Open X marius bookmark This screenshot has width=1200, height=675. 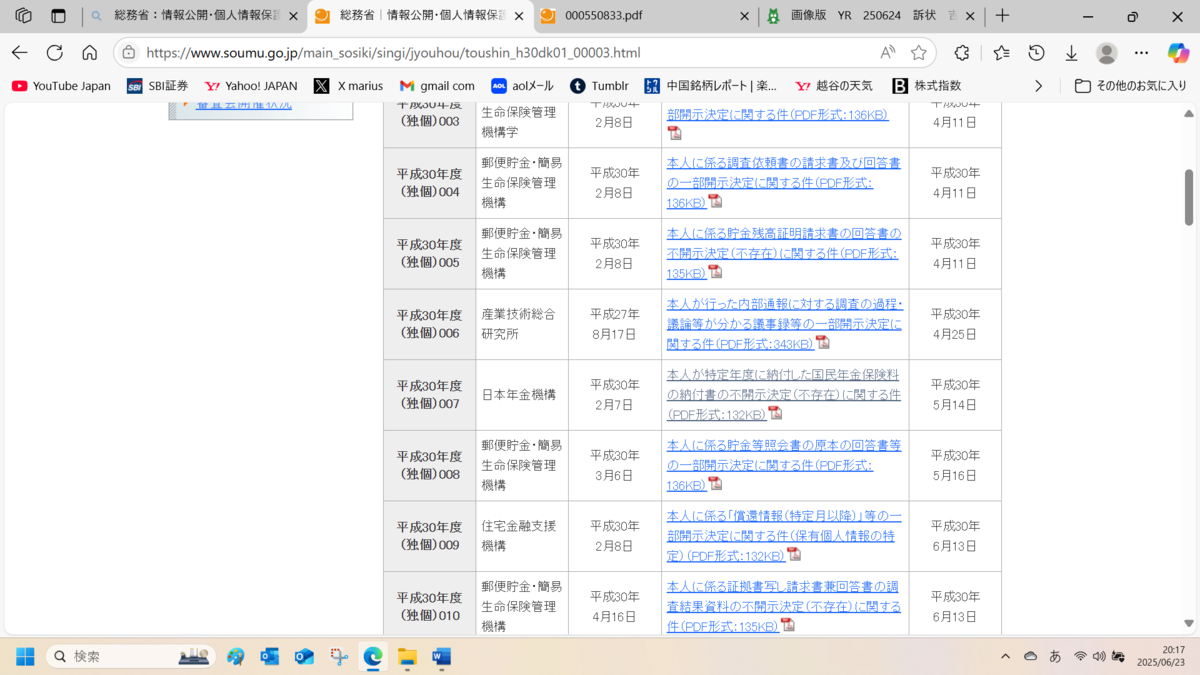[x=348, y=86]
